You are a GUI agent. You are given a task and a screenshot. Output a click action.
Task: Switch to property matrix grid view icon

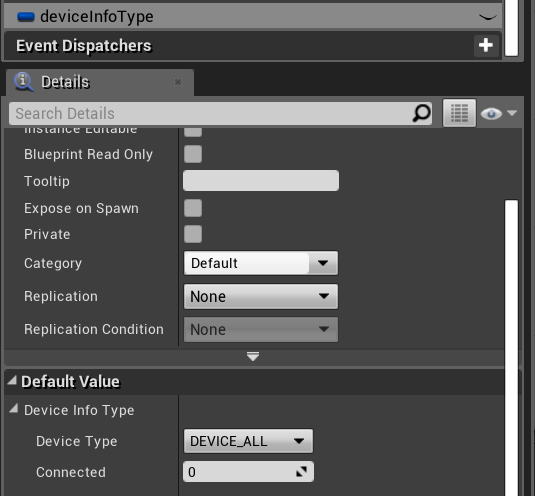459,113
